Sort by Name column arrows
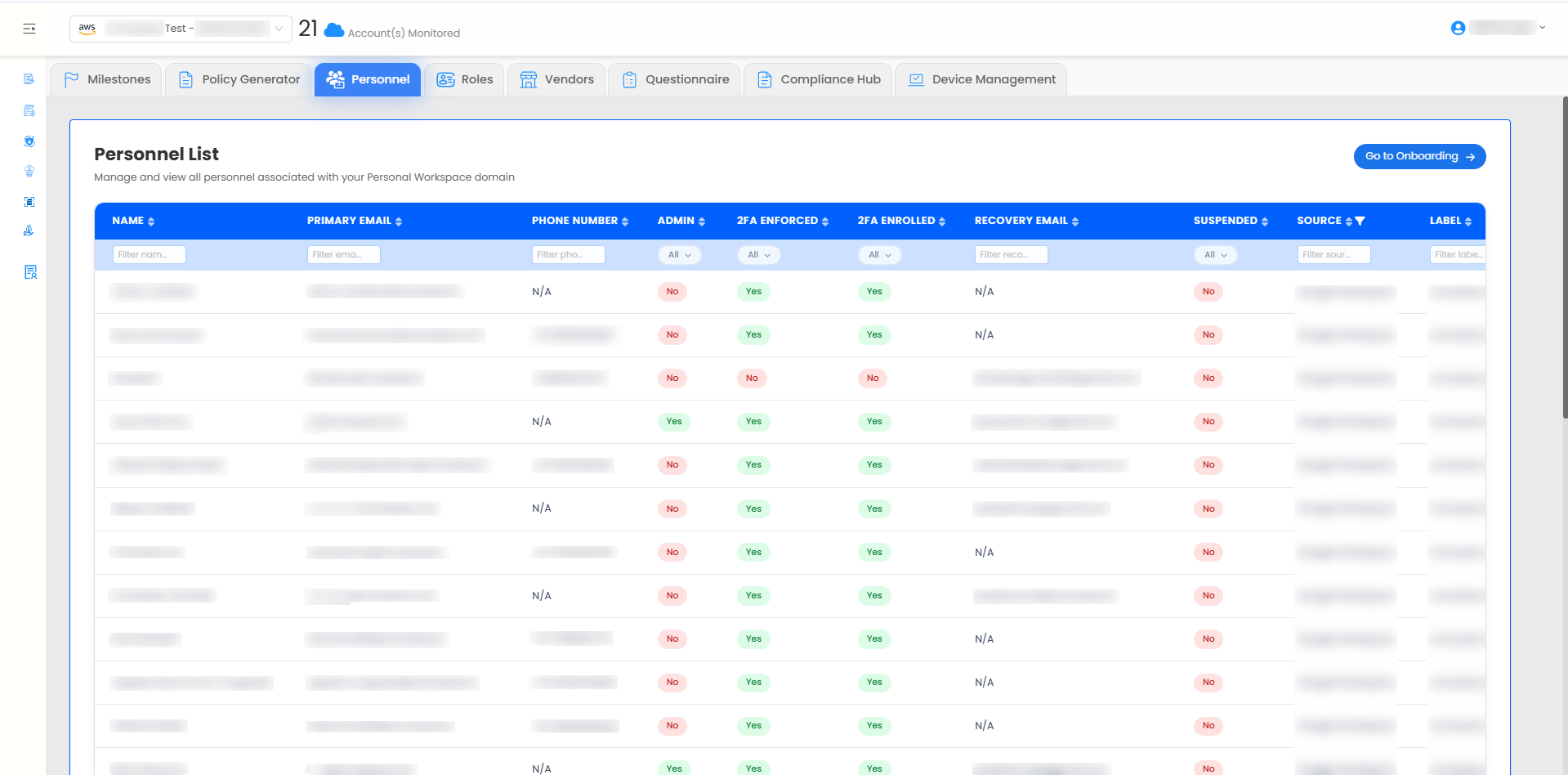1568x775 pixels. point(151,222)
